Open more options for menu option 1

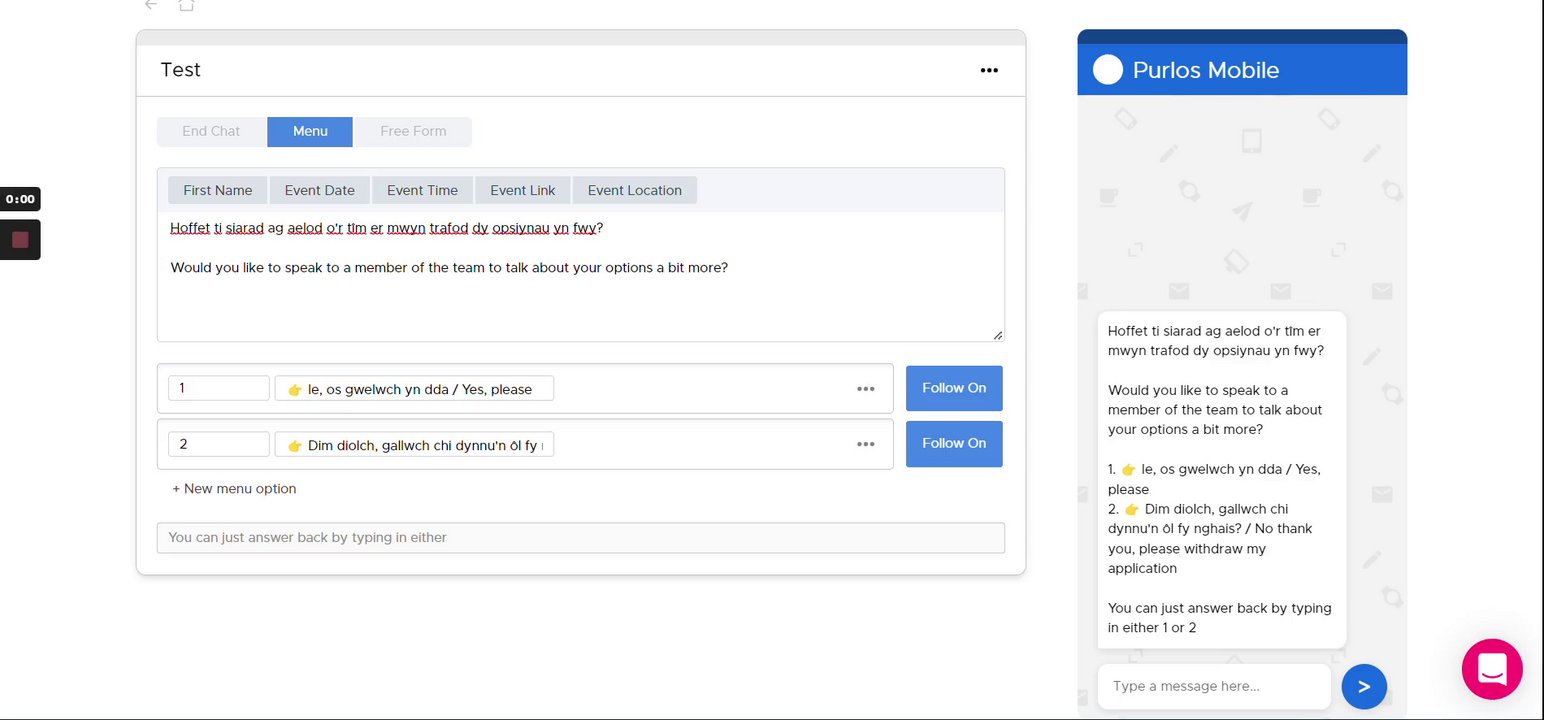[865, 389]
